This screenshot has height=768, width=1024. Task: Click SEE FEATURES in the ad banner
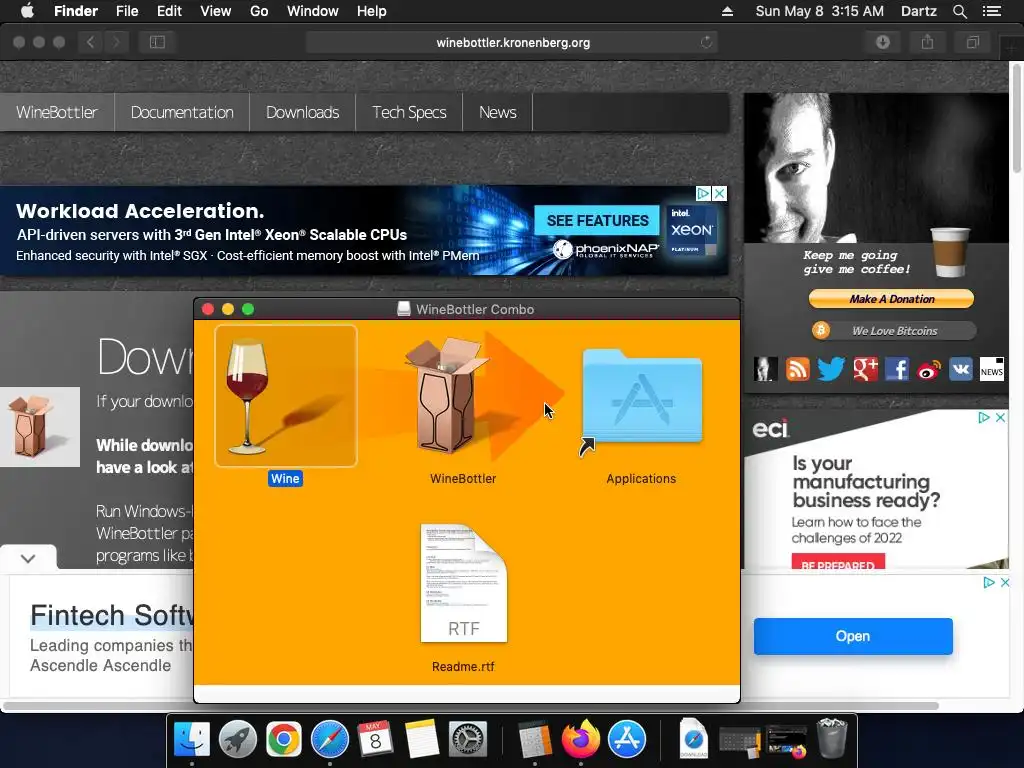(x=598, y=221)
